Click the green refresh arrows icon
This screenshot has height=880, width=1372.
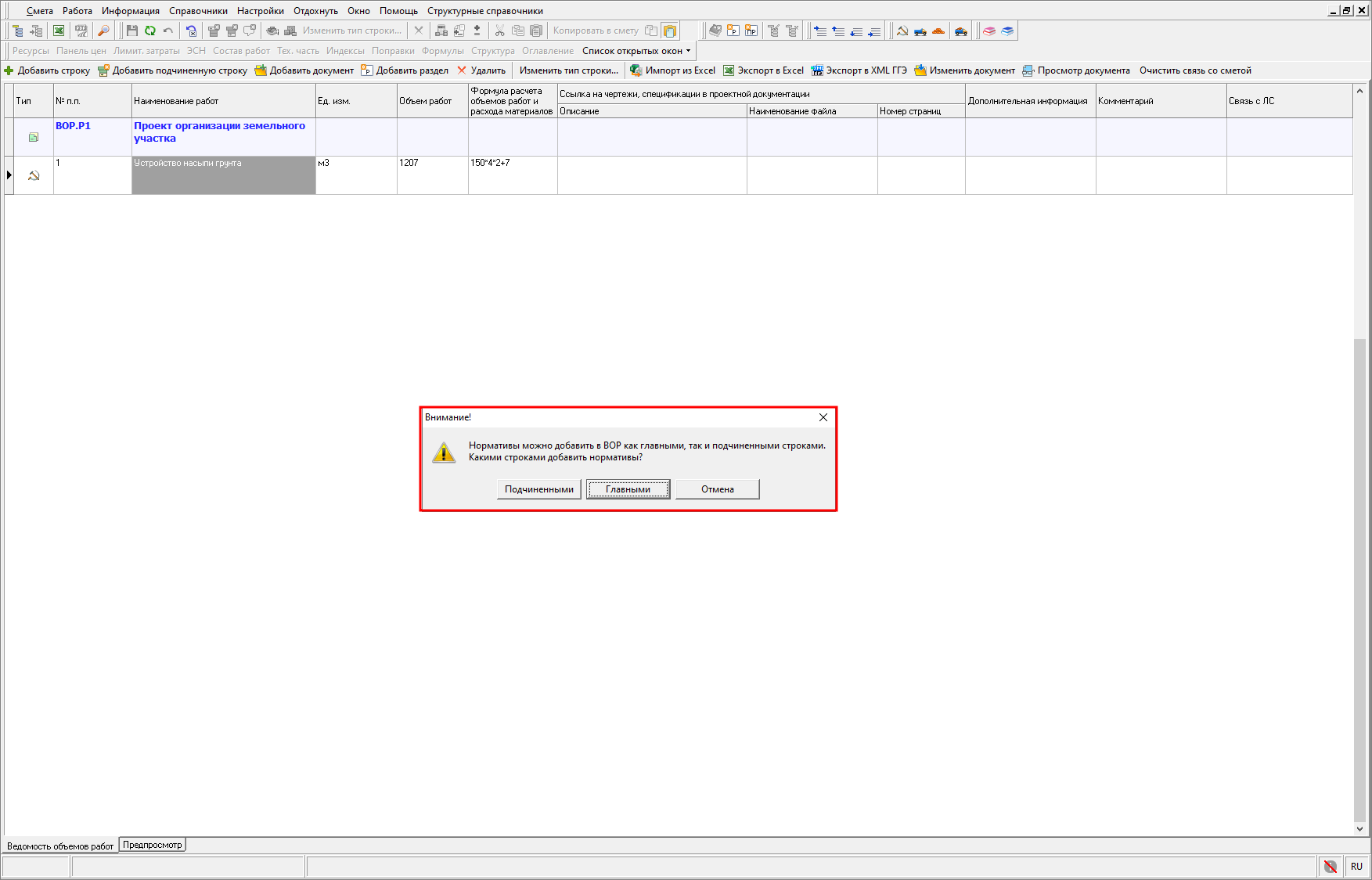click(x=149, y=31)
